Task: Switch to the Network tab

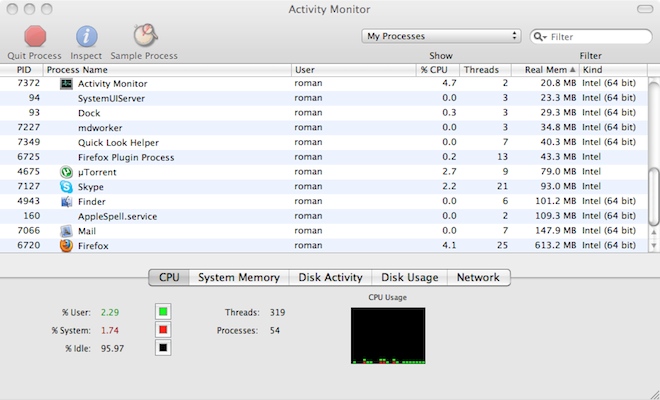Action: pos(479,277)
